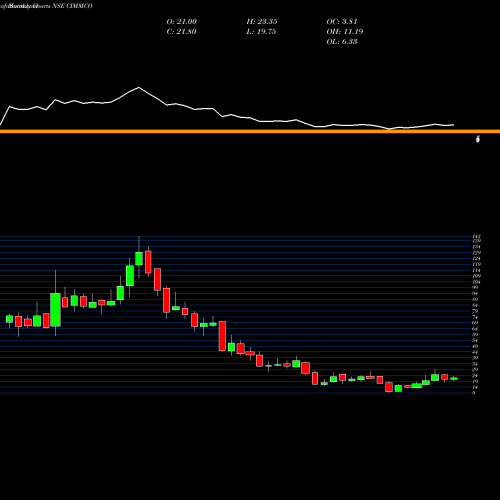Click the tallest green candlestick at the chart peak

(x=139, y=258)
